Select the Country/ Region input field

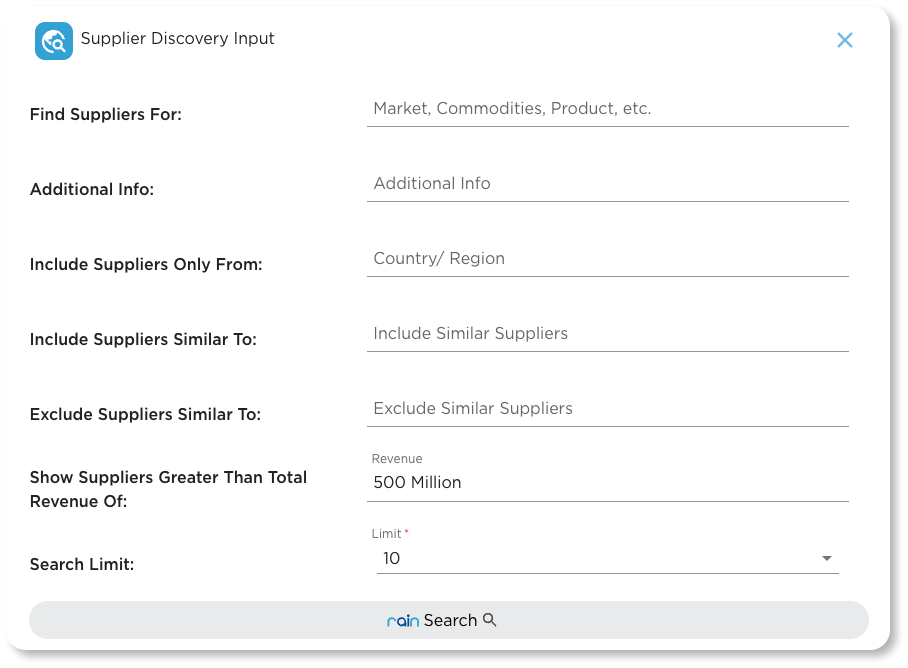(x=607, y=258)
